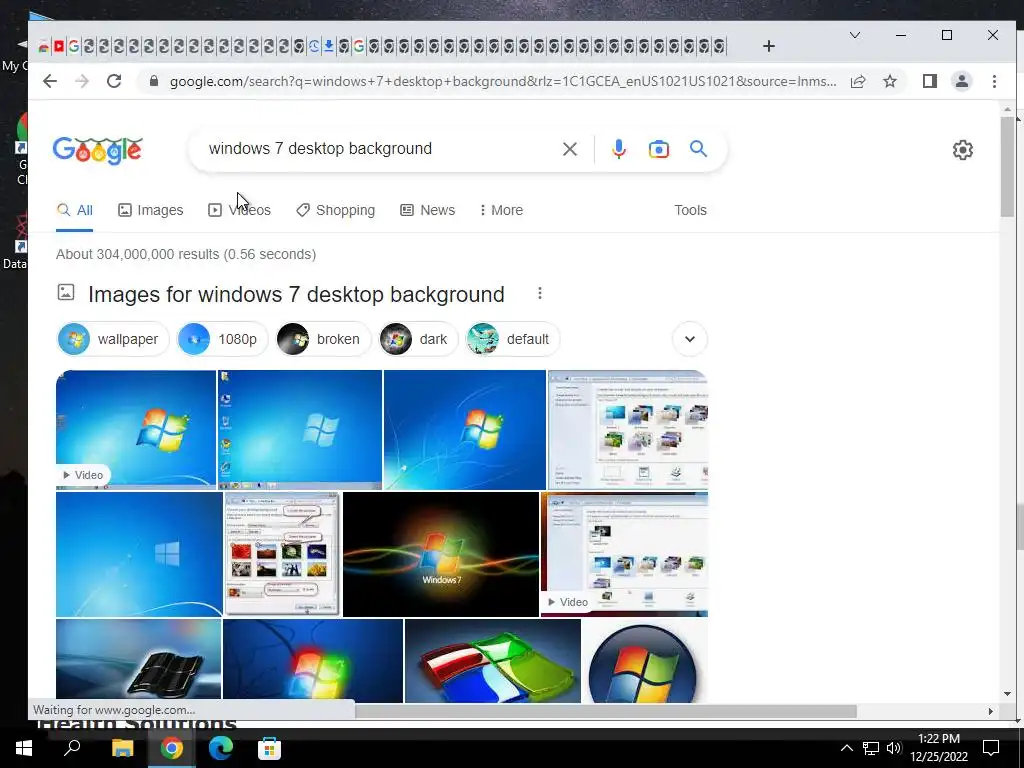Open first Windows 7 wallpaper video thumbnail
1024x768 pixels.
[x=136, y=429]
